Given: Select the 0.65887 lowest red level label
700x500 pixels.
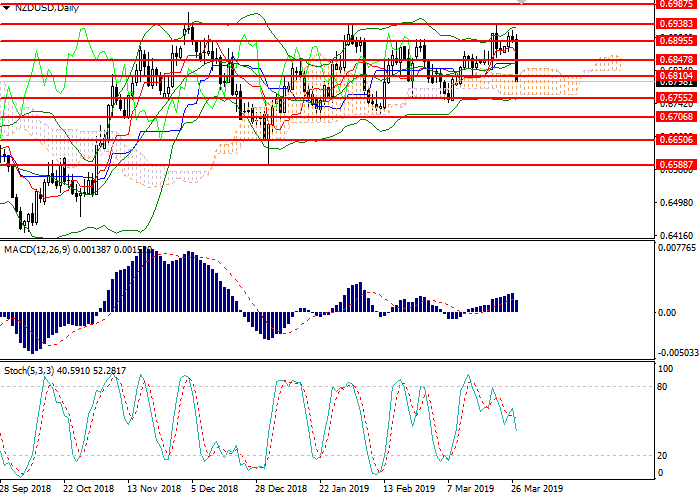Looking at the screenshot, I should 673,164.
